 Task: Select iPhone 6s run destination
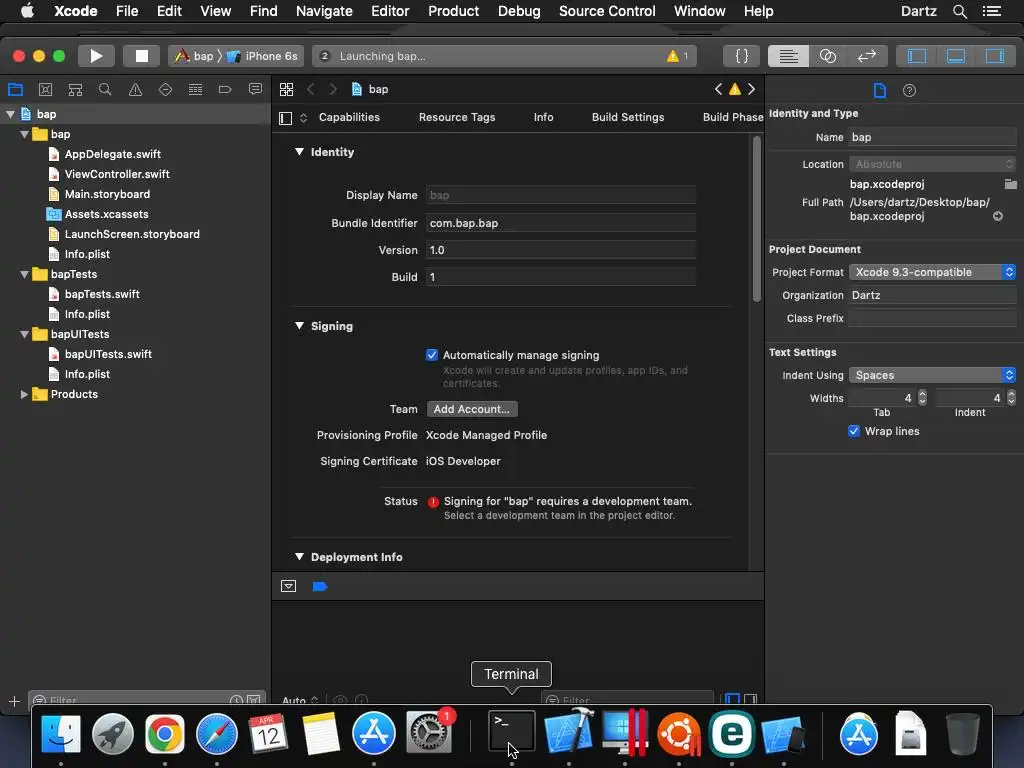pos(263,56)
